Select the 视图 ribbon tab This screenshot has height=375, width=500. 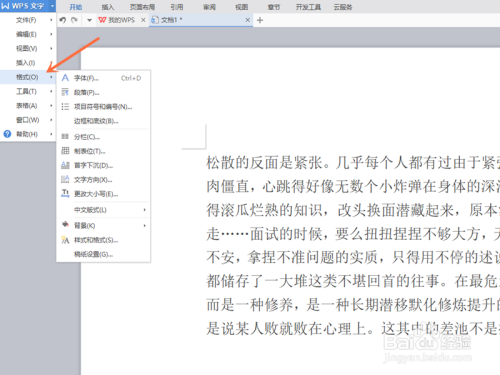(242, 7)
